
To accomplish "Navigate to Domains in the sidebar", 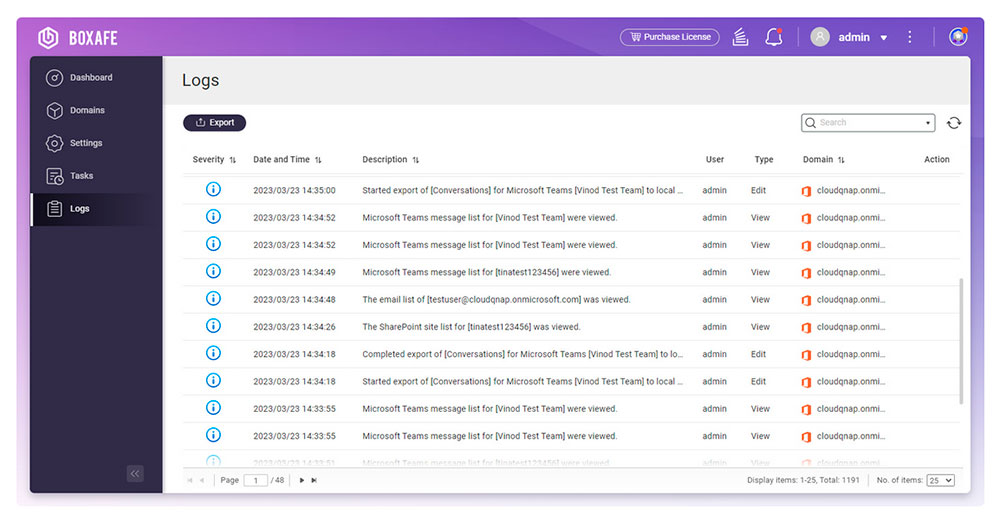I will (x=87, y=110).
